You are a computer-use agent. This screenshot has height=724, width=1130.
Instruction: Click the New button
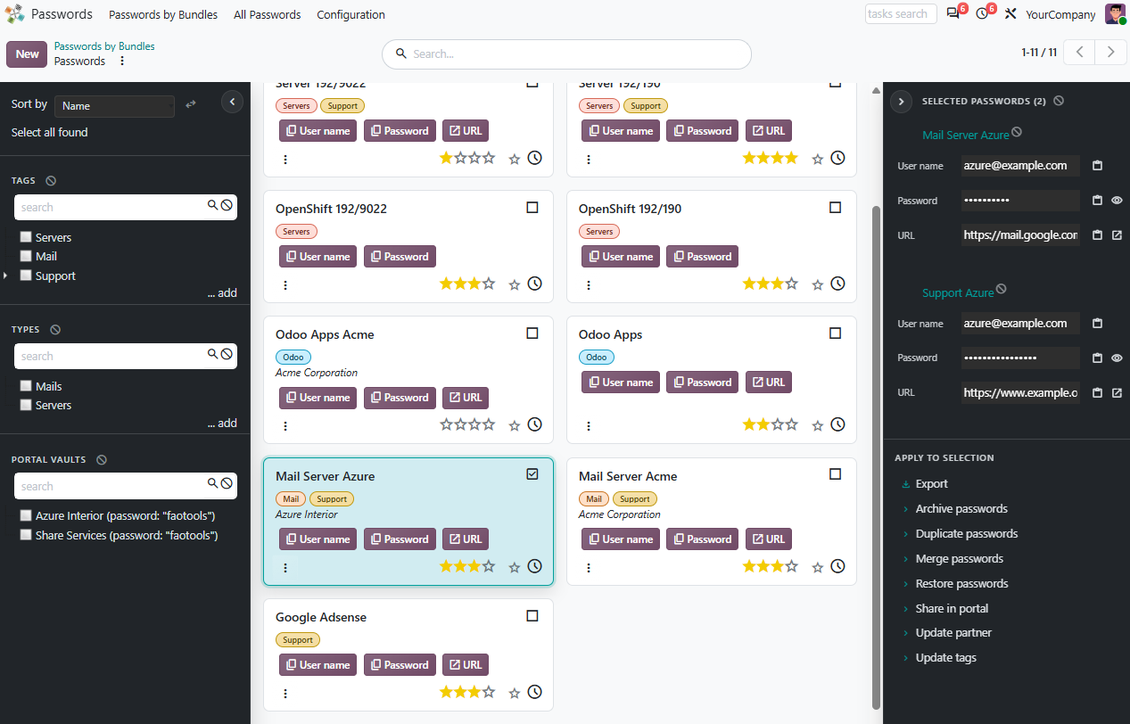[x=27, y=54]
